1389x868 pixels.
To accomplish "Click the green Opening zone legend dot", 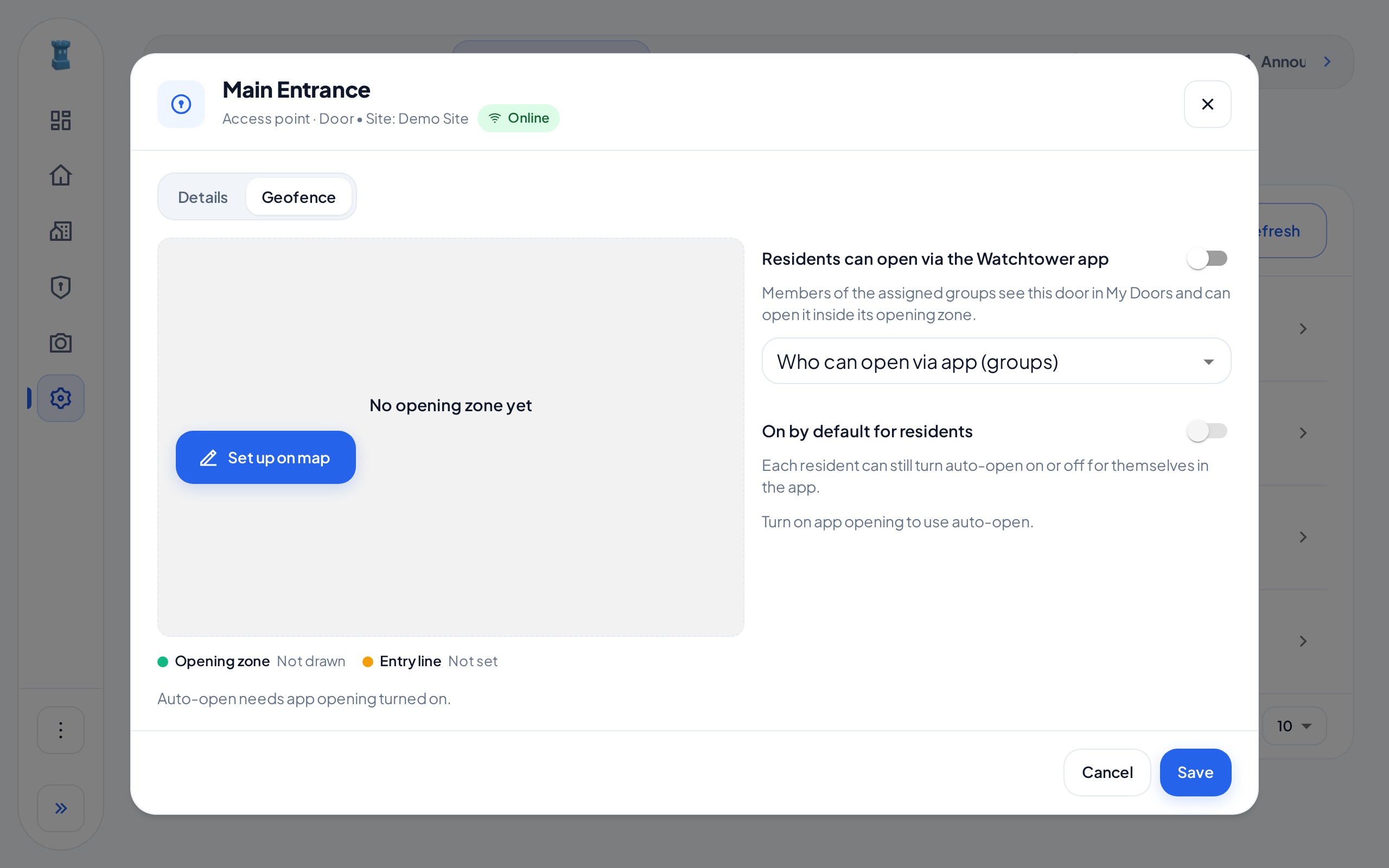I will click(x=162, y=661).
